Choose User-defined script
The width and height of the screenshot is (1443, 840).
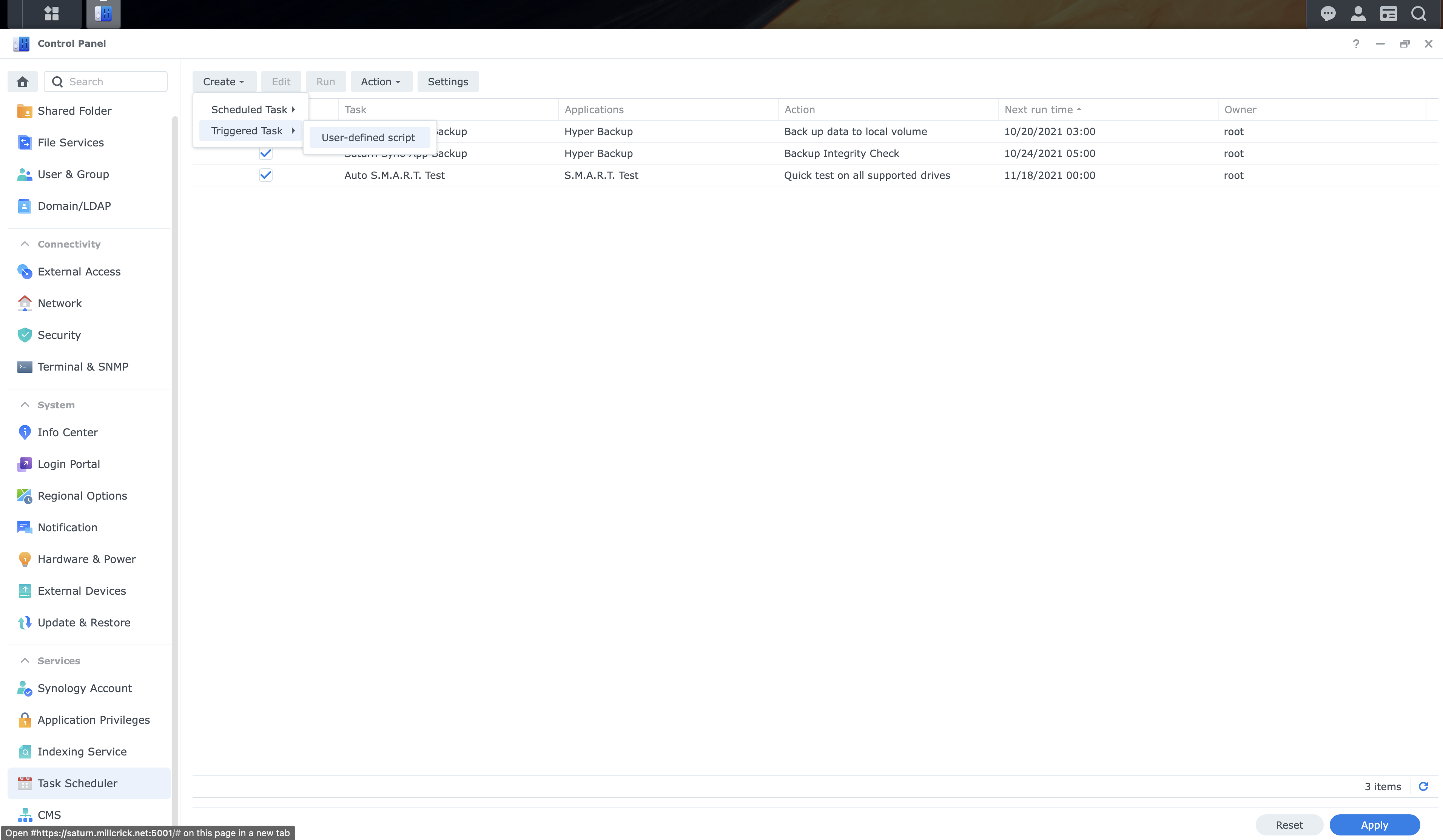(x=369, y=137)
